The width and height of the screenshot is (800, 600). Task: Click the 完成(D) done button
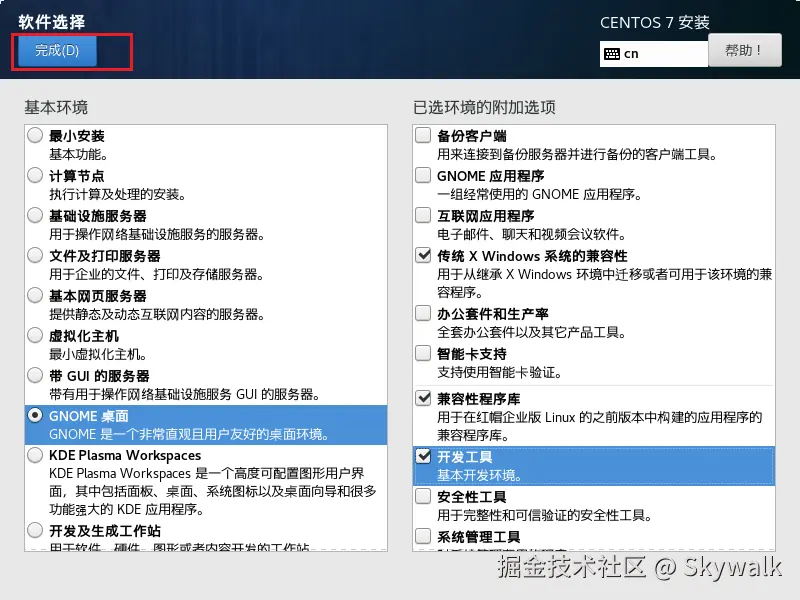(57, 51)
